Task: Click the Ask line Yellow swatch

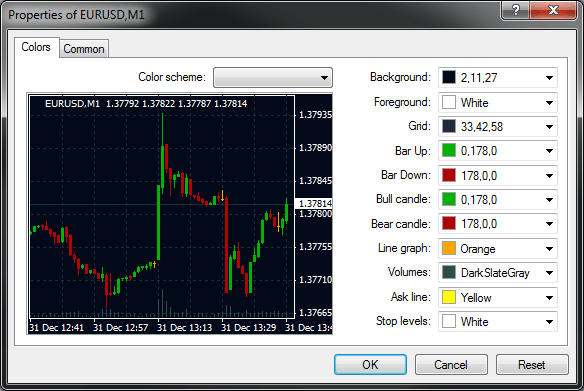Action: tap(449, 297)
